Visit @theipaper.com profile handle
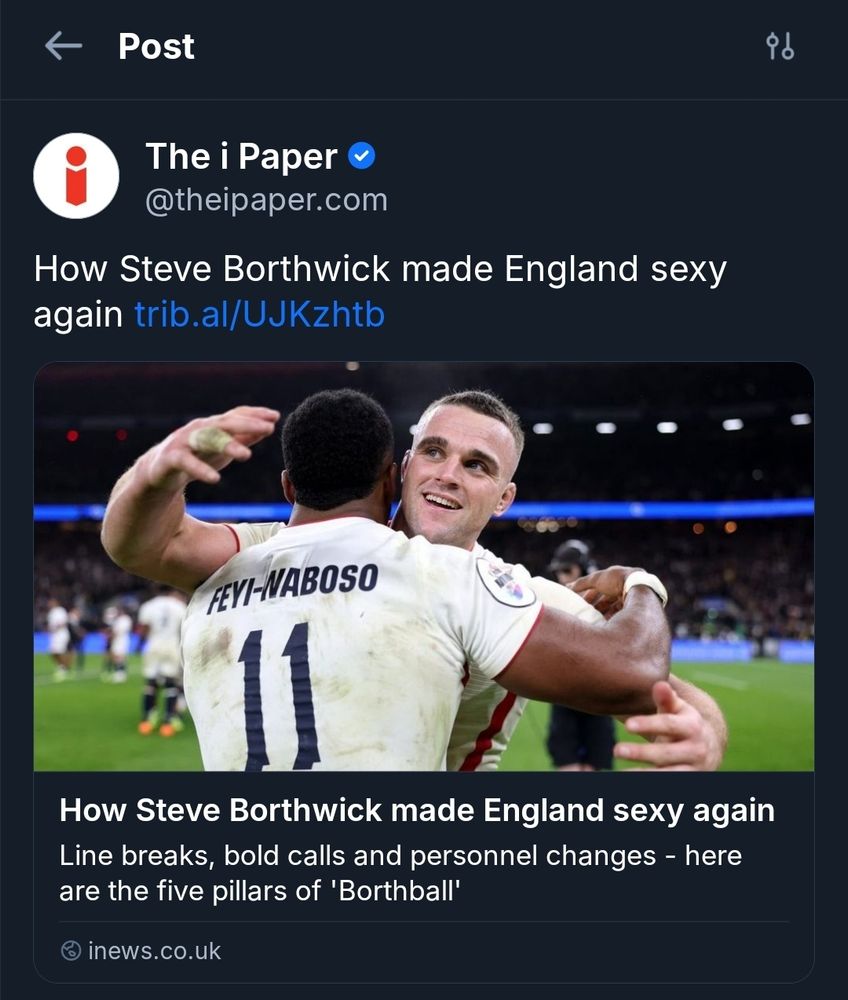 (267, 199)
